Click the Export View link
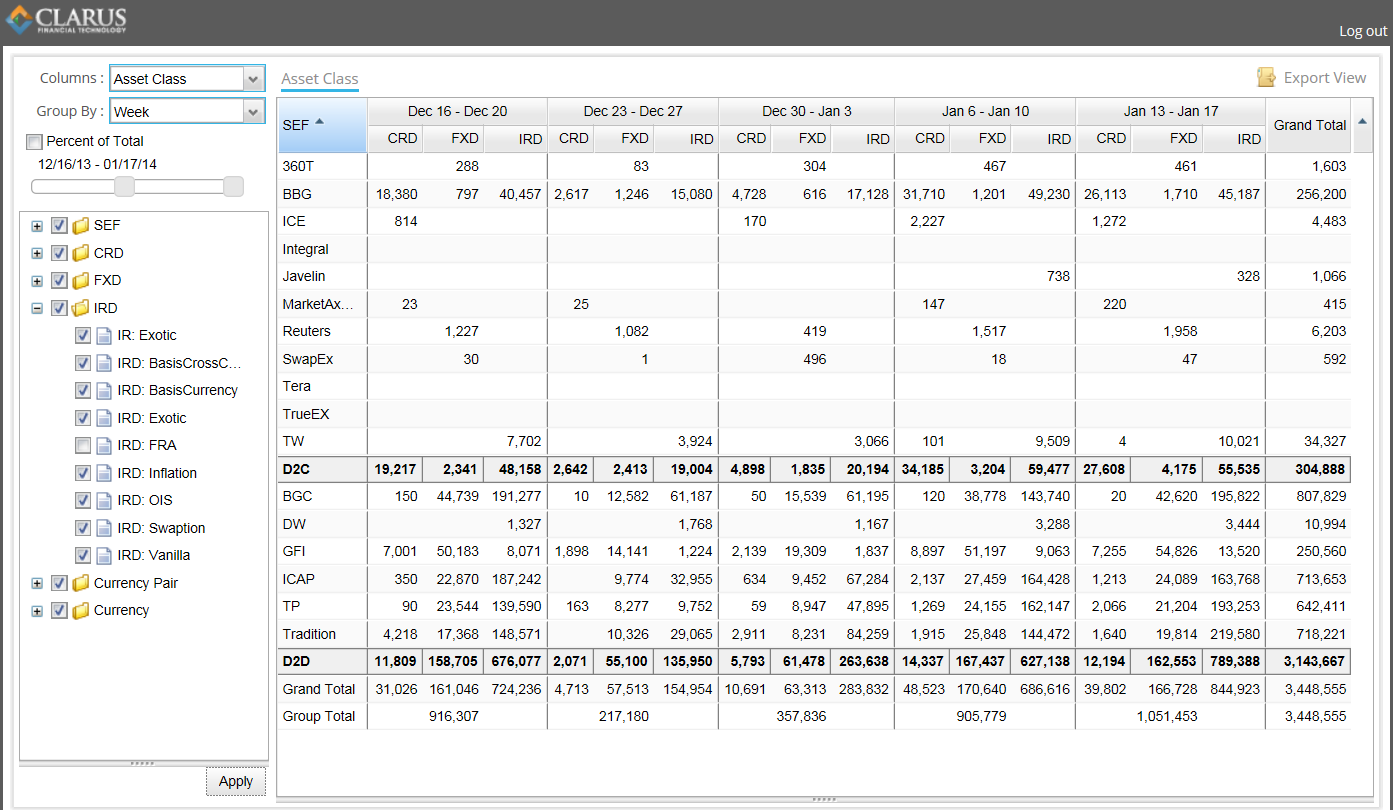 [x=1324, y=78]
